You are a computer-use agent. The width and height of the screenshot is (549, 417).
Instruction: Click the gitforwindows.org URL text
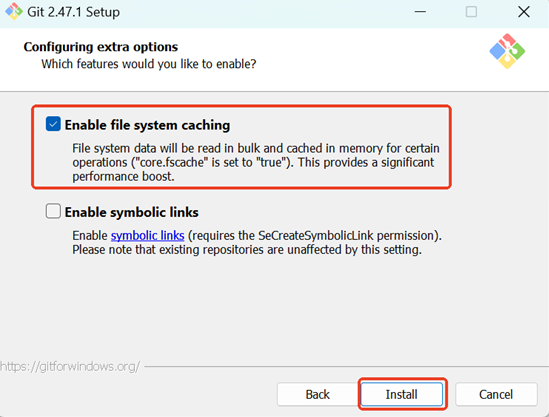(x=70, y=367)
